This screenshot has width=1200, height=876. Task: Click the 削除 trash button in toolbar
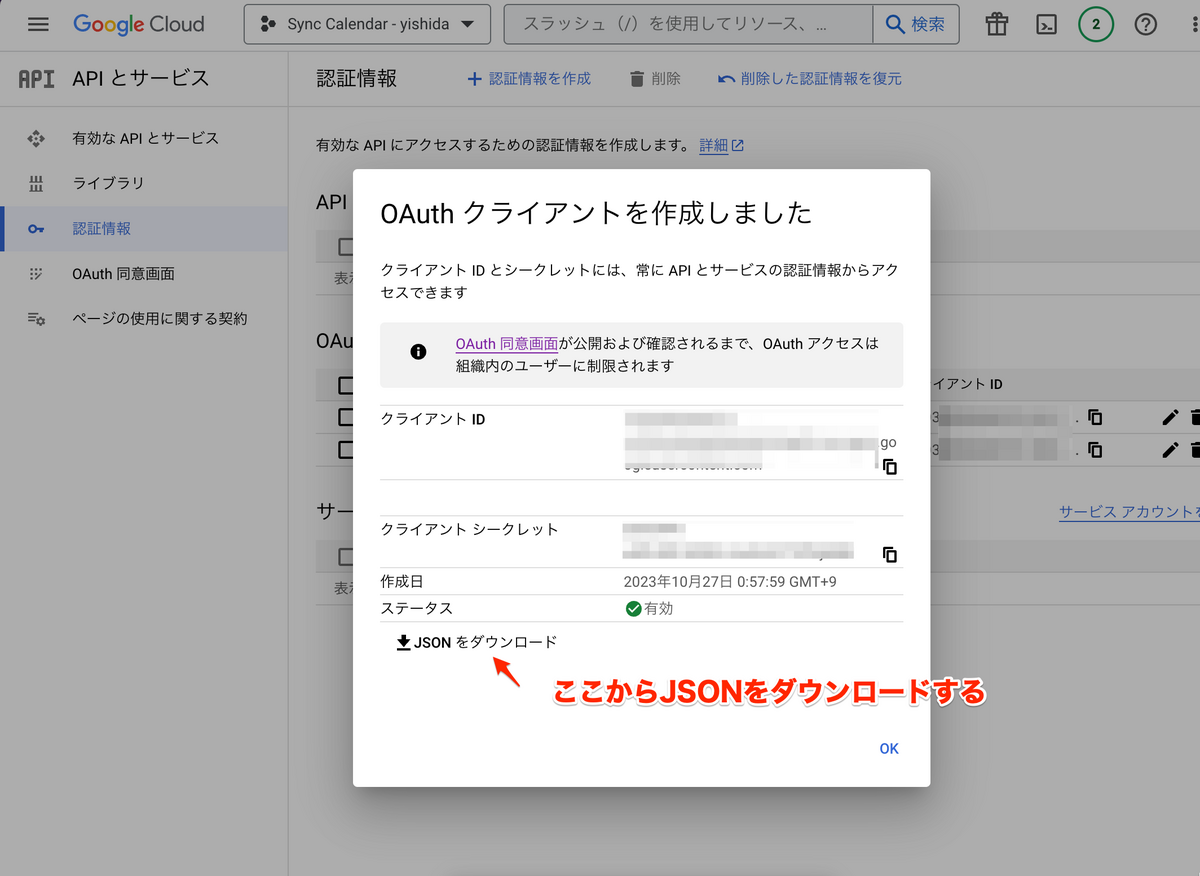point(655,78)
